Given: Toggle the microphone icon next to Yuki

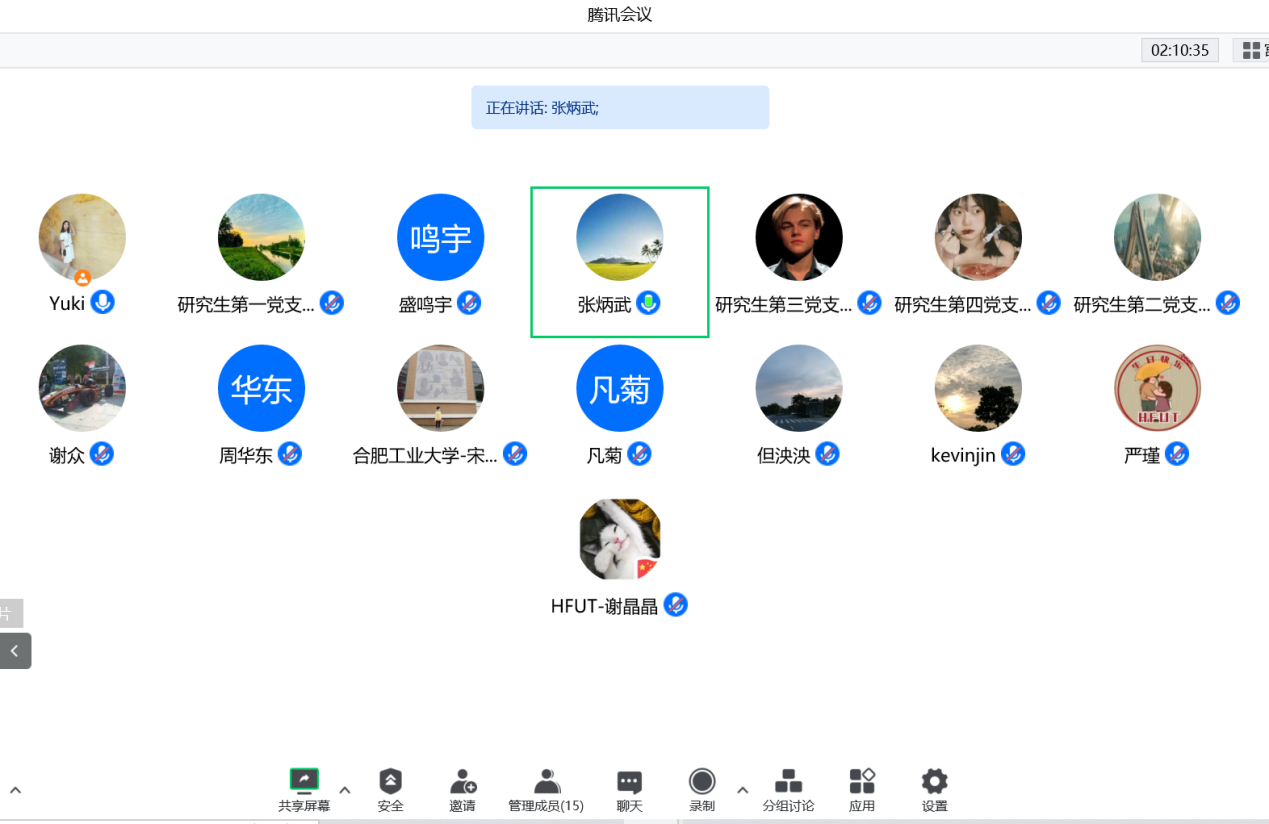Looking at the screenshot, I should 102,302.
